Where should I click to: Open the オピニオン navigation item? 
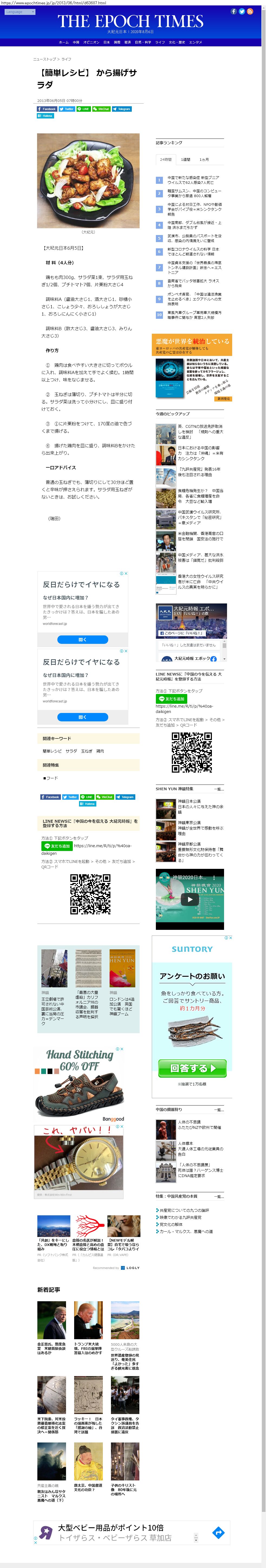91,43
